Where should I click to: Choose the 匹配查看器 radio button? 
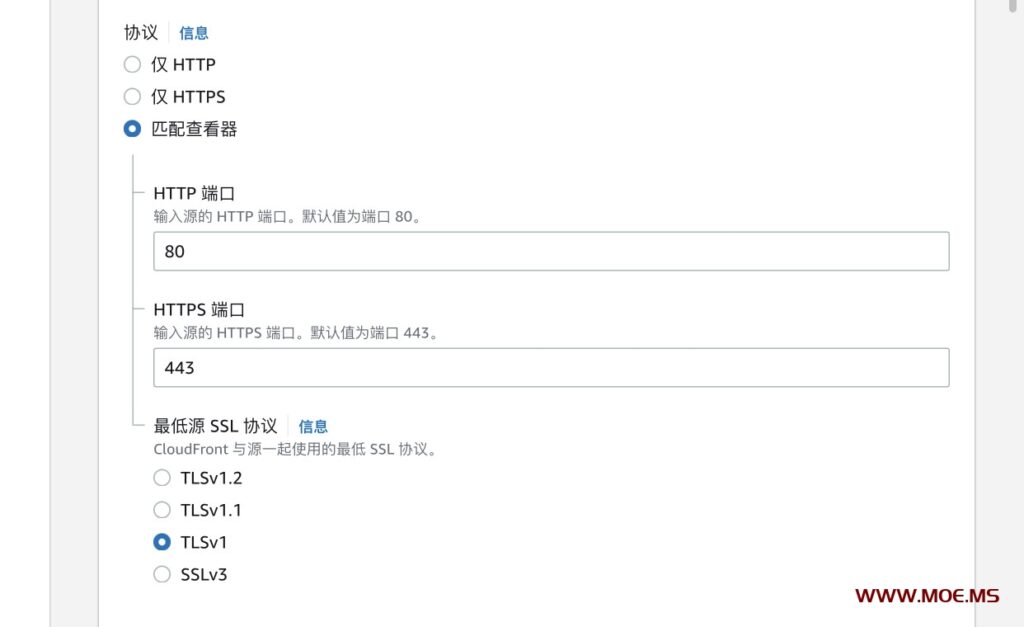pos(132,129)
